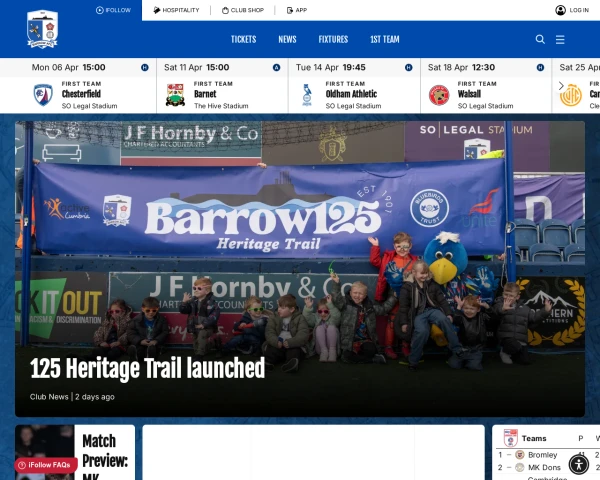Open the 1st Team menu
This screenshot has height=480, width=600.
[x=385, y=39]
